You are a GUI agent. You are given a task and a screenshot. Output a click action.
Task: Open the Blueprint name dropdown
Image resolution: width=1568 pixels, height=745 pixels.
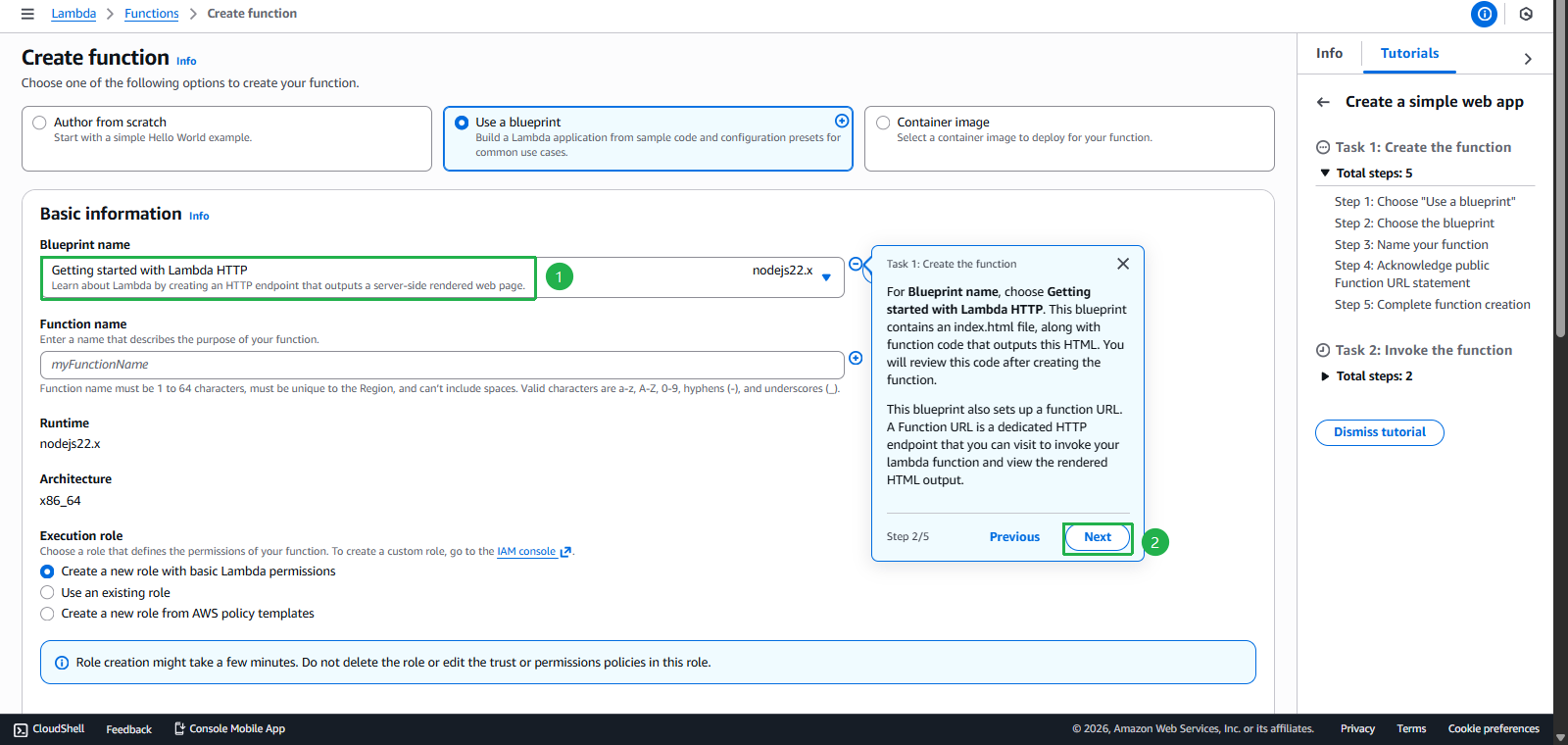click(x=826, y=277)
